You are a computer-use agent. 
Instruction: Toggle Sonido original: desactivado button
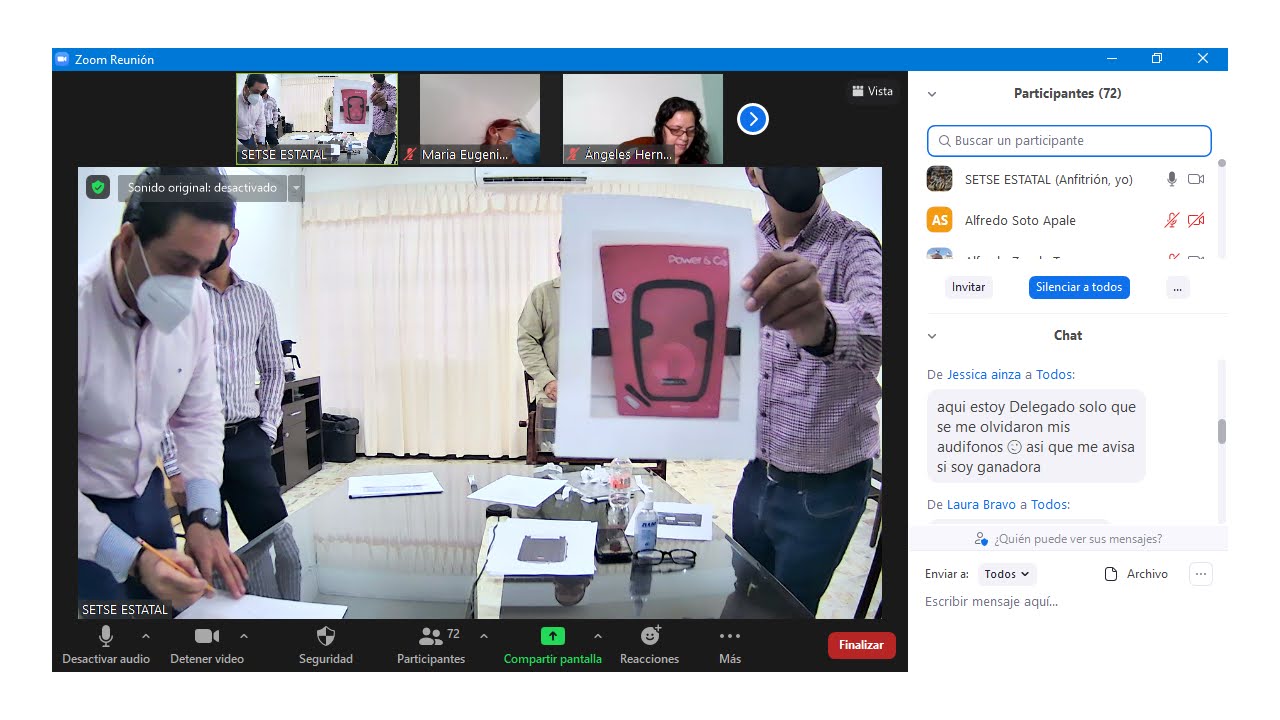pyautogui.click(x=202, y=188)
